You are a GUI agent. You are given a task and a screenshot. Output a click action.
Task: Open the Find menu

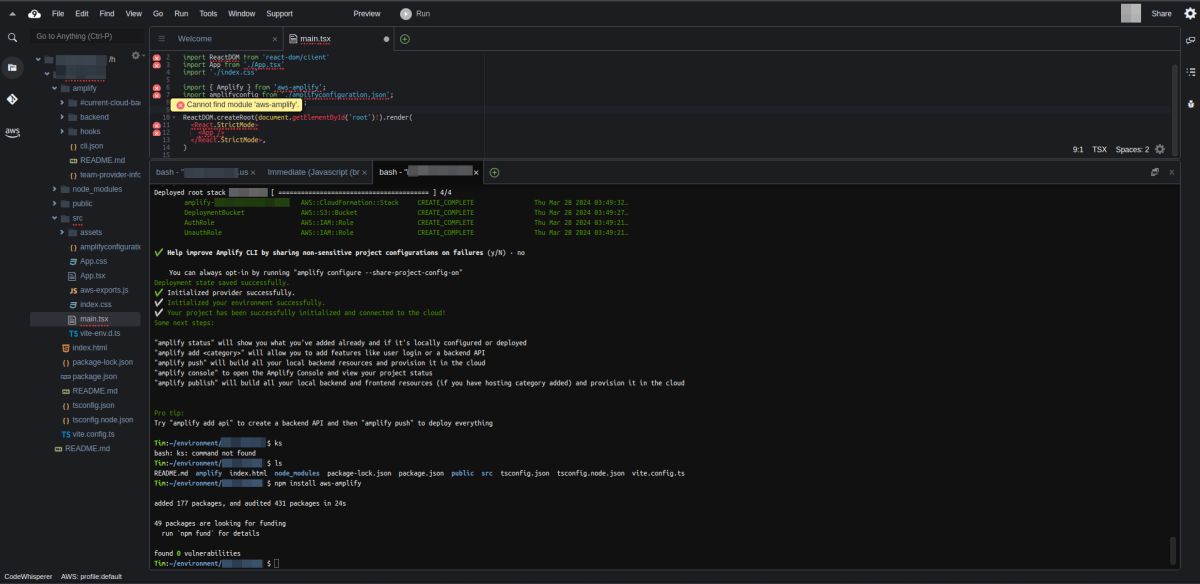107,14
